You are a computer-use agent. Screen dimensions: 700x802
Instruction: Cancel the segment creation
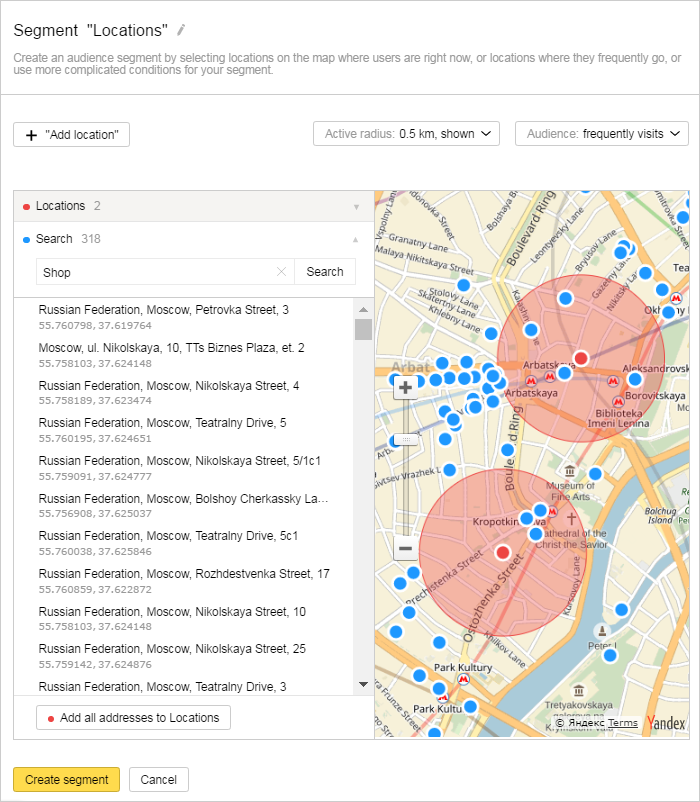pyautogui.click(x=159, y=780)
